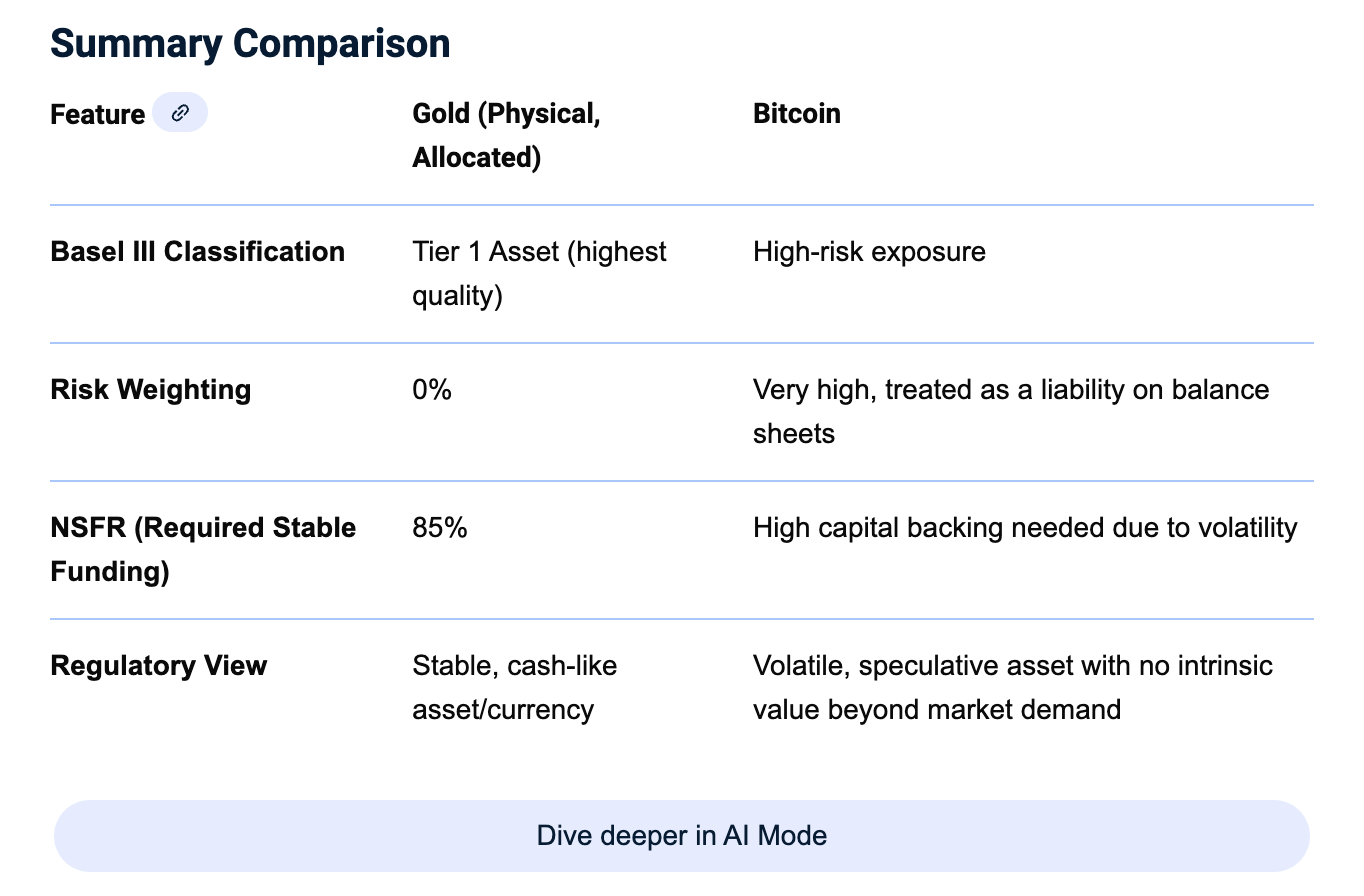Click the Gold (Physical, Allocated) column header
Image resolution: width=1364 pixels, height=896 pixels.
click(506, 135)
